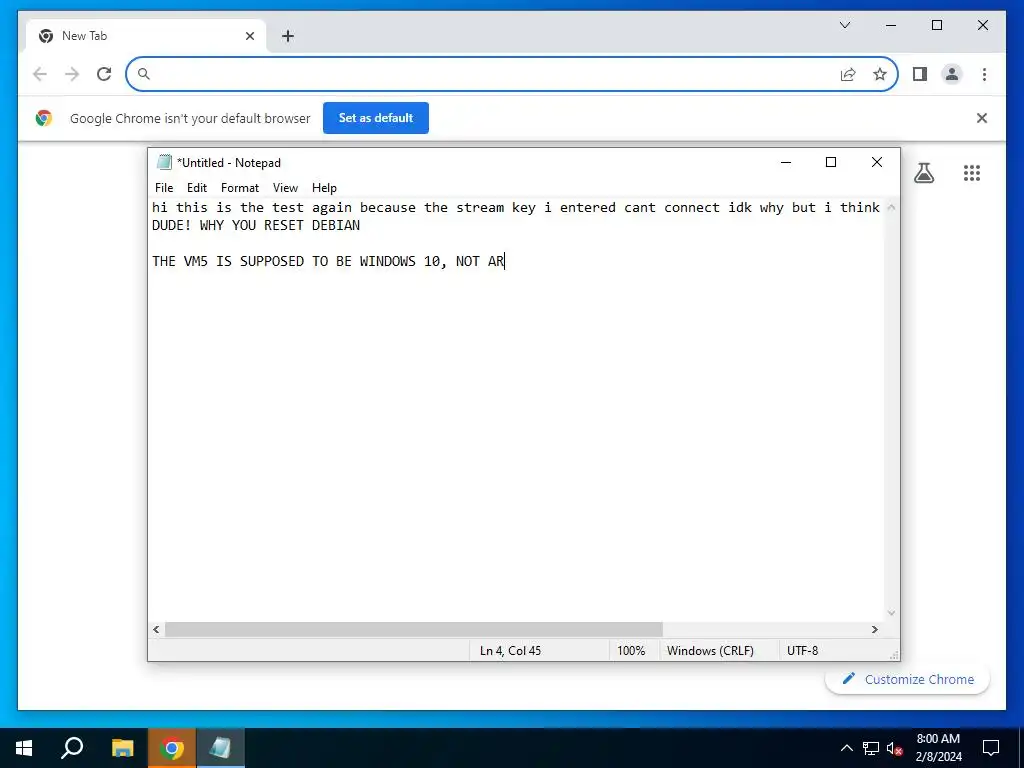The width and height of the screenshot is (1024, 768).
Task: Bookmark this tab with the star icon
Action: pos(880,74)
